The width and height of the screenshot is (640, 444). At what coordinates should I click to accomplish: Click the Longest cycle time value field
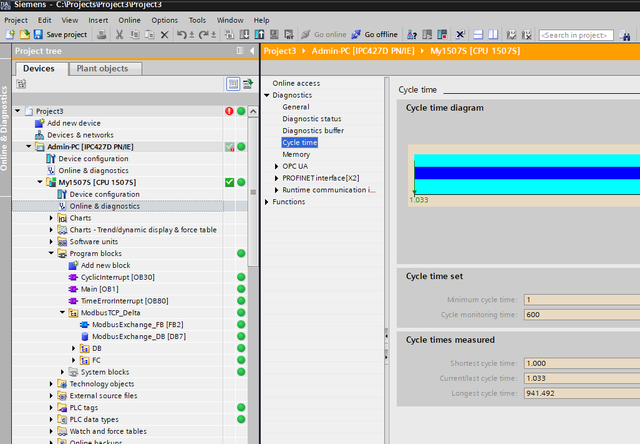[582, 393]
